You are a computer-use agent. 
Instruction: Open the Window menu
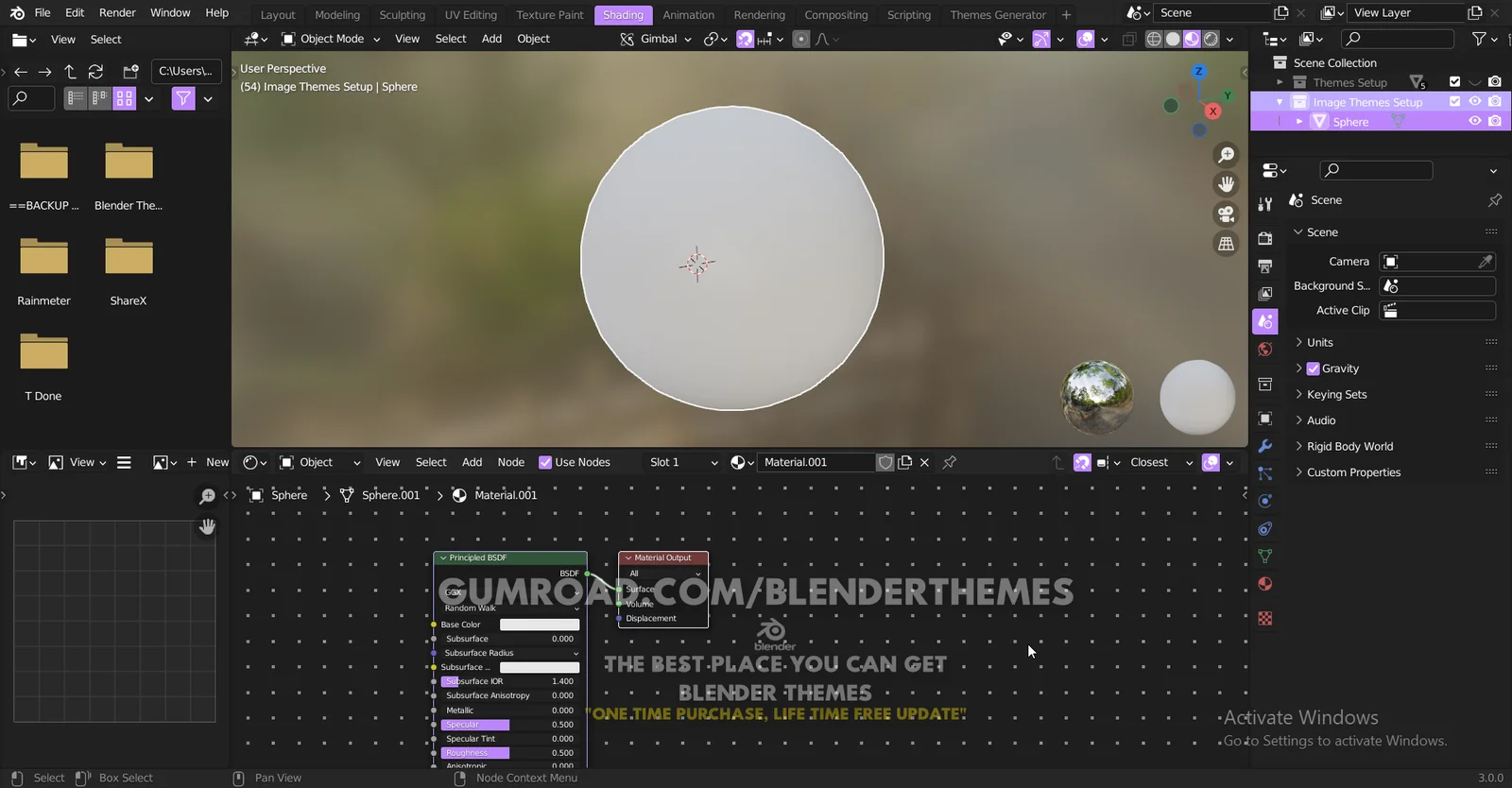pyautogui.click(x=170, y=12)
